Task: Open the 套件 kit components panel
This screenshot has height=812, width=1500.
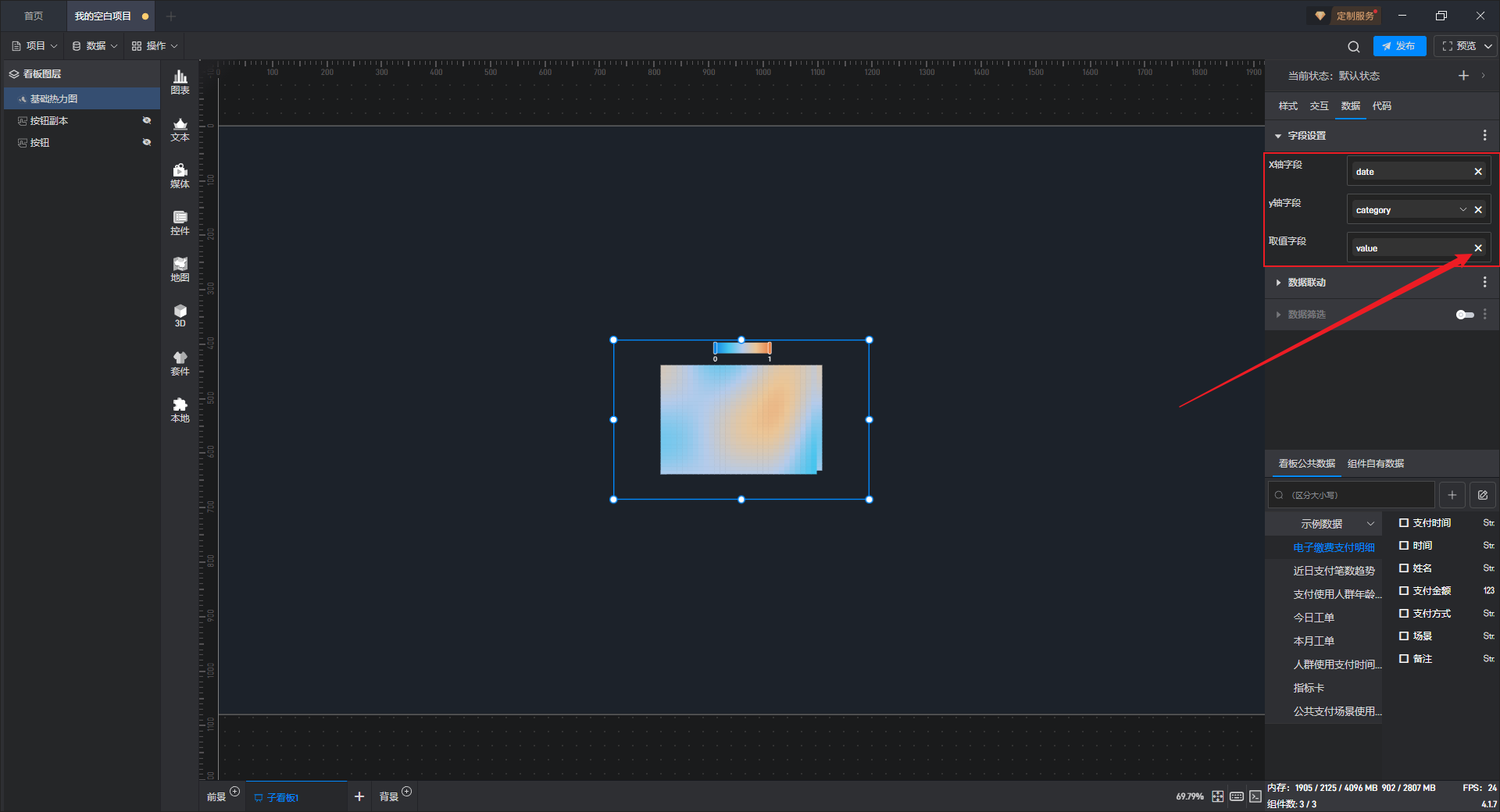Action: [180, 362]
